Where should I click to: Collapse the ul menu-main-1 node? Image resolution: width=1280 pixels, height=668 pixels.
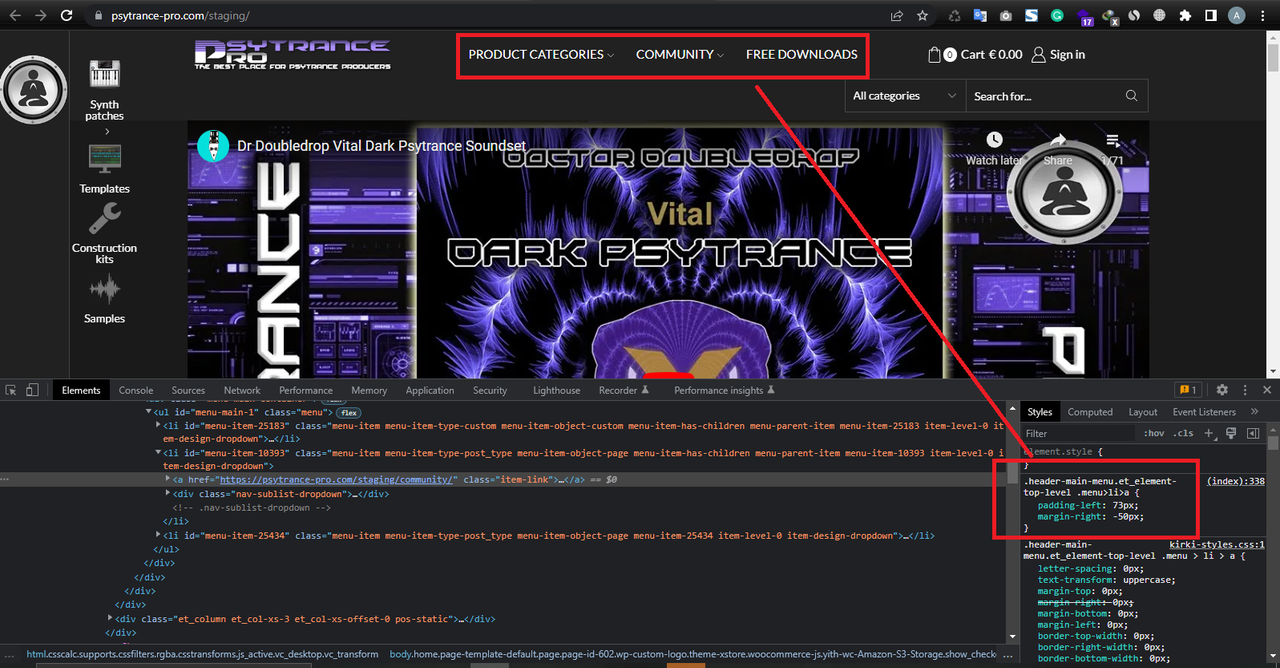[x=150, y=411]
